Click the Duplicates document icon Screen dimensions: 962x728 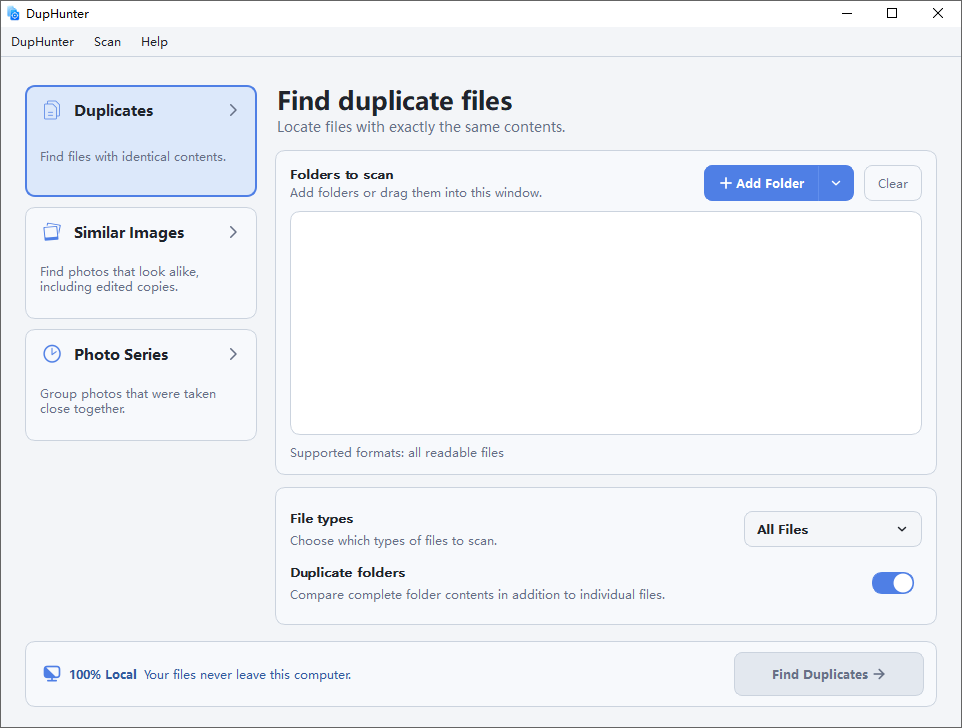52,110
